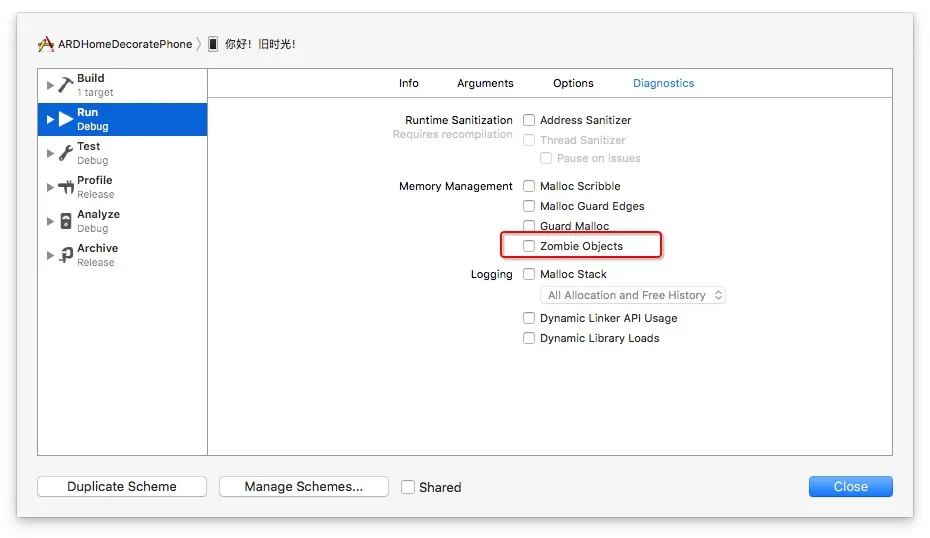Open the Options tab
This screenshot has height=538, width=930.
tap(573, 83)
